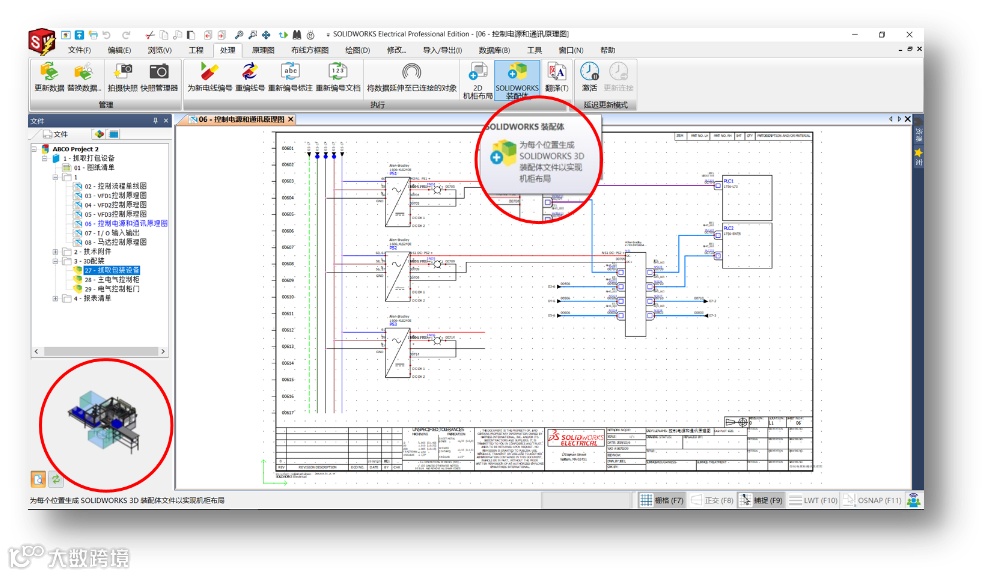
Task: Click the colored components tab icon in file panel
Action: 99,134
